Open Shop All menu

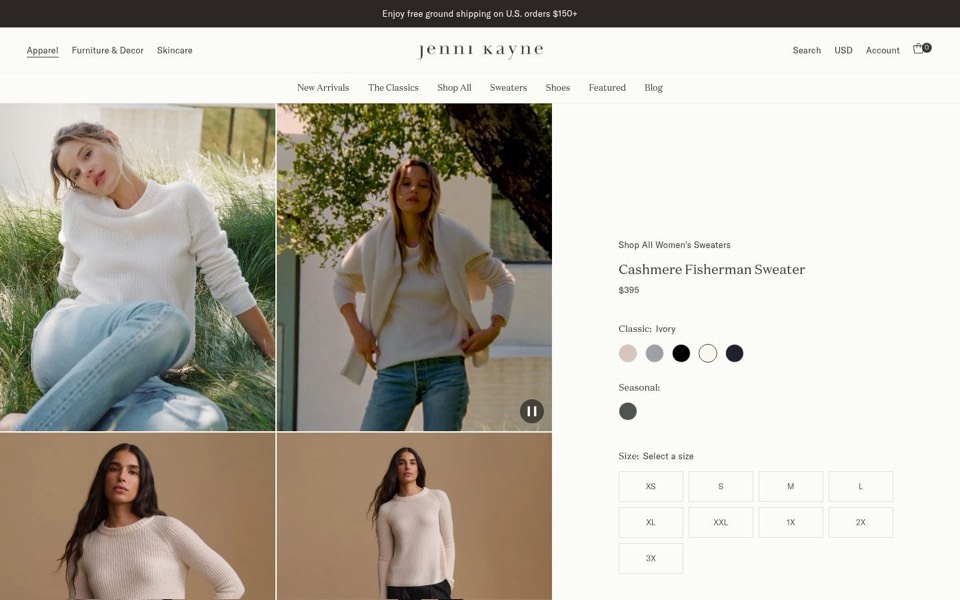(454, 88)
